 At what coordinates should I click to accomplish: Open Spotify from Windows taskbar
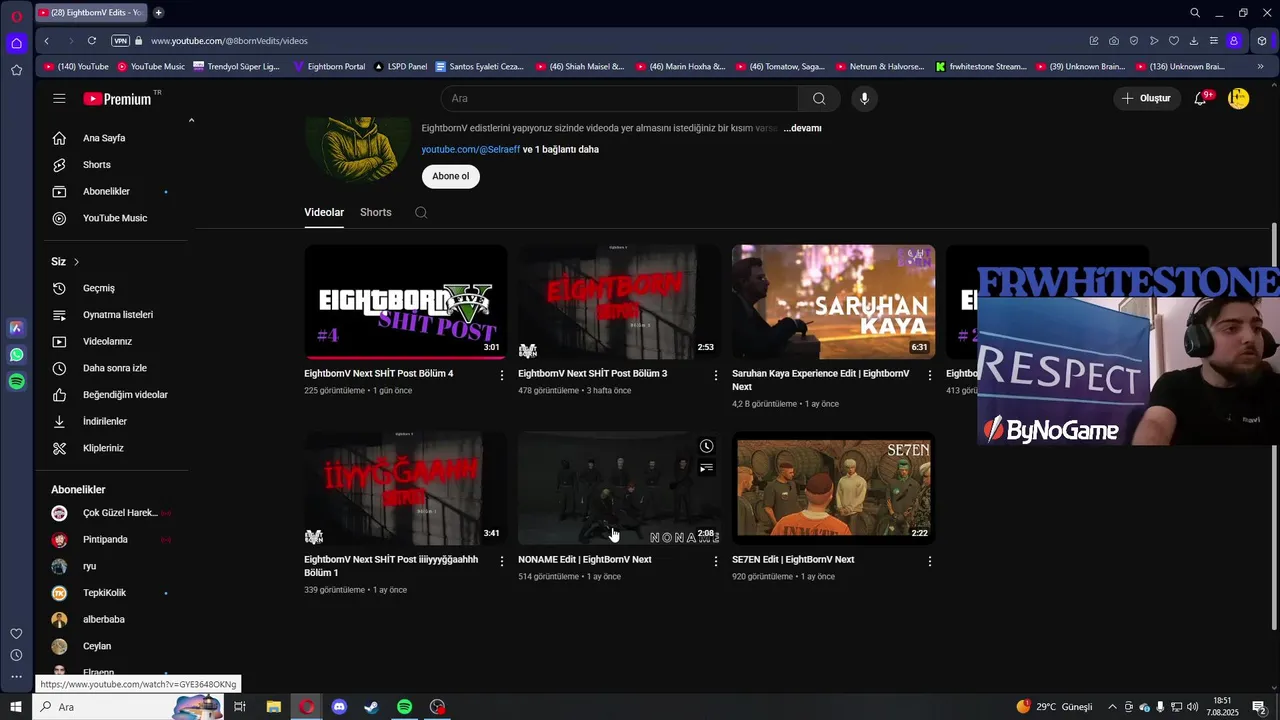[404, 707]
